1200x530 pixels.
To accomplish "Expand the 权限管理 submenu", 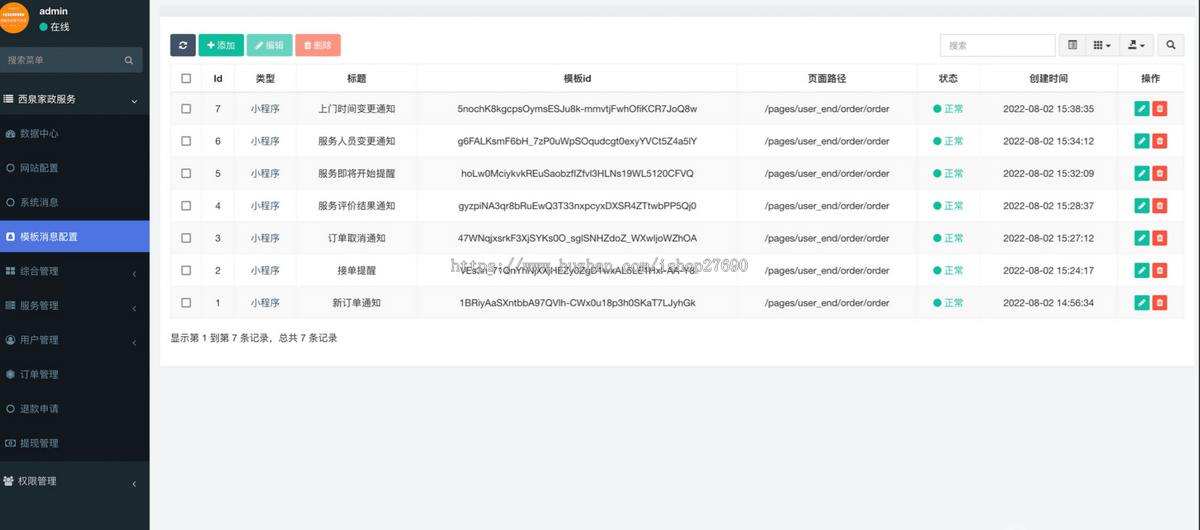I will [75, 481].
